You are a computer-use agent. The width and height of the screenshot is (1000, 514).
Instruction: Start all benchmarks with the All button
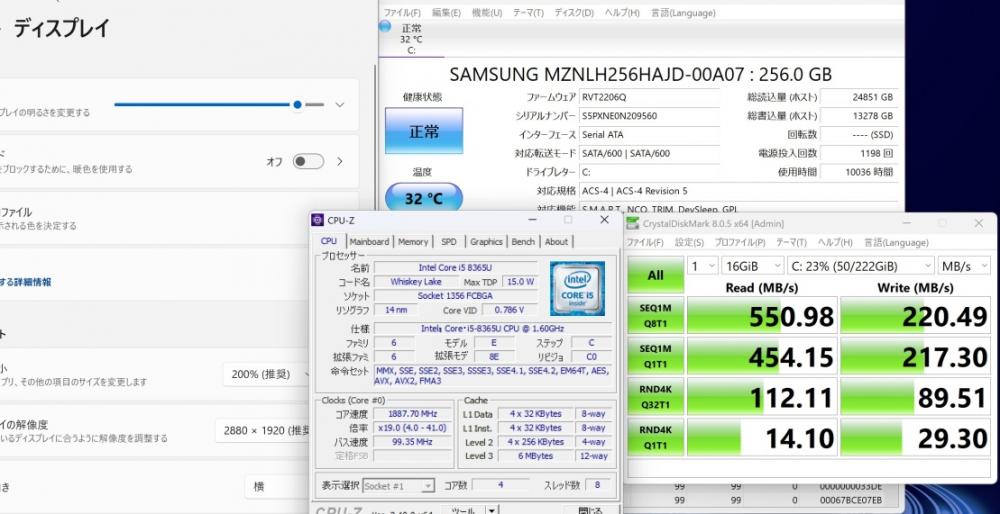click(x=655, y=274)
